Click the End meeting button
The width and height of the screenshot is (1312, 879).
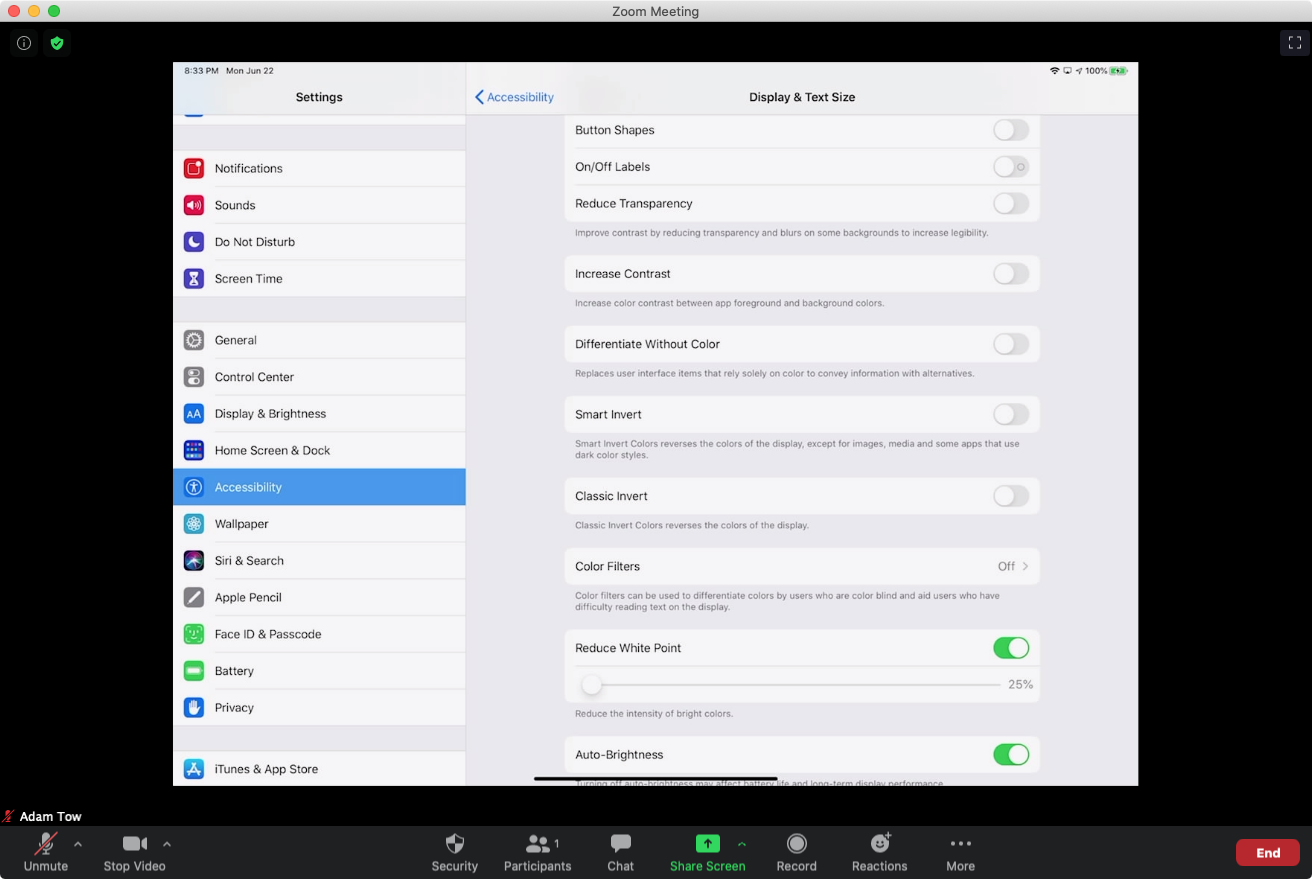tap(1267, 852)
